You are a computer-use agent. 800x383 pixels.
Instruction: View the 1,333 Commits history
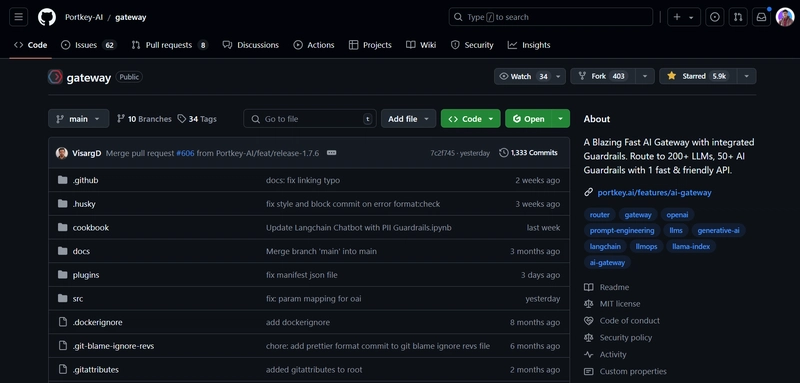click(x=528, y=153)
